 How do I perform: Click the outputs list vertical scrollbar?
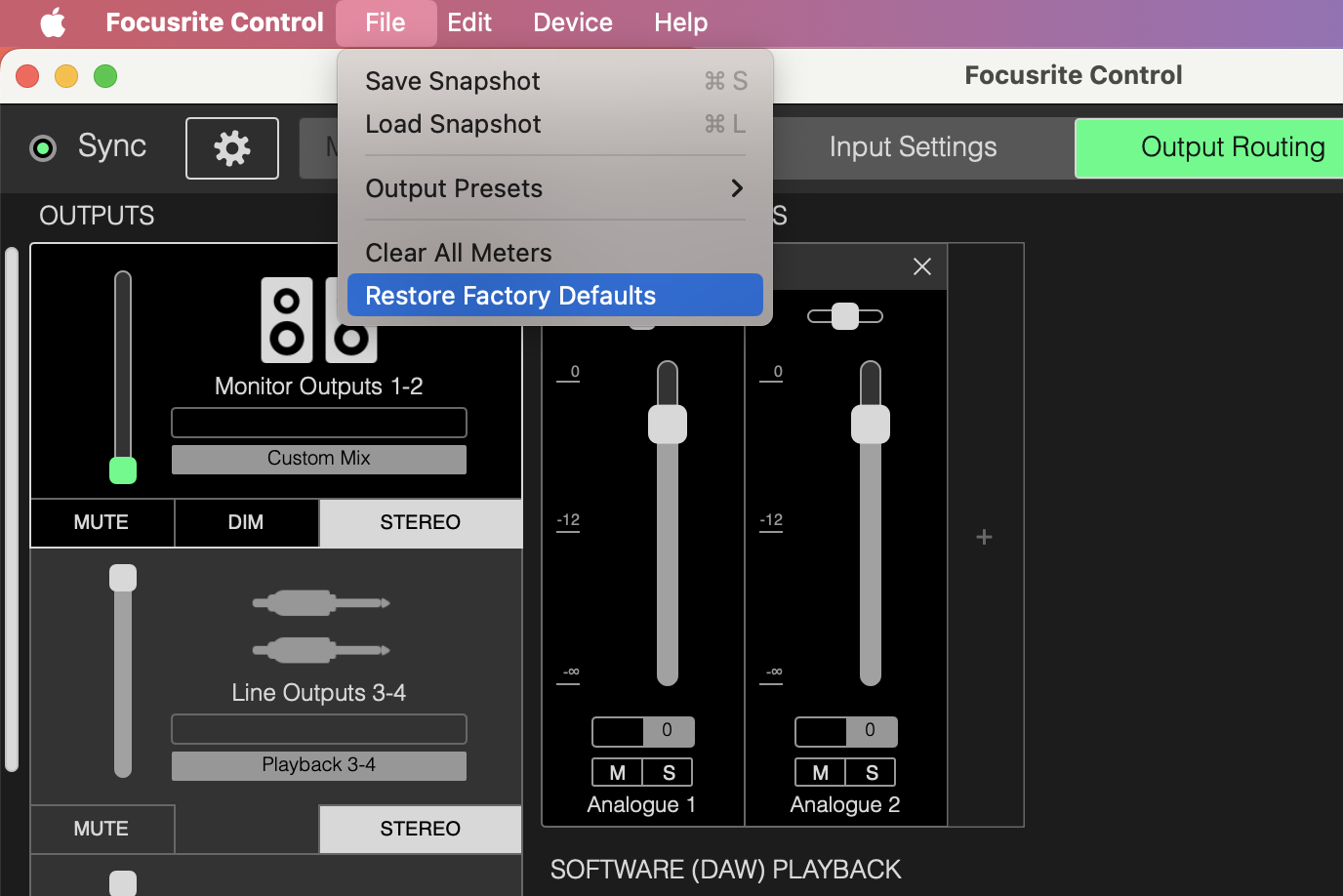[12, 509]
